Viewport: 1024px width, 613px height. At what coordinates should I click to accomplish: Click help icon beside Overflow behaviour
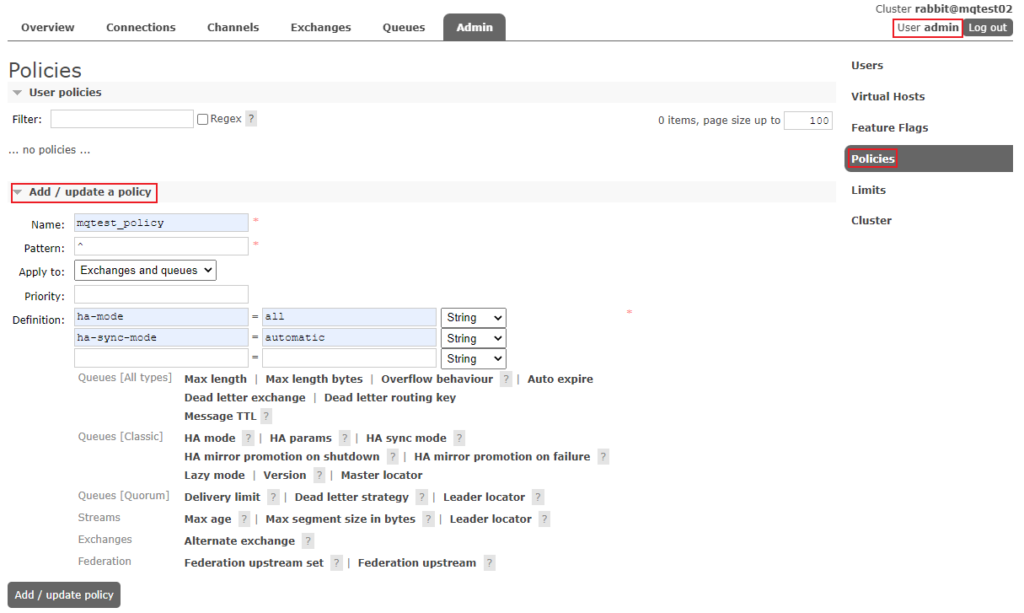point(506,380)
